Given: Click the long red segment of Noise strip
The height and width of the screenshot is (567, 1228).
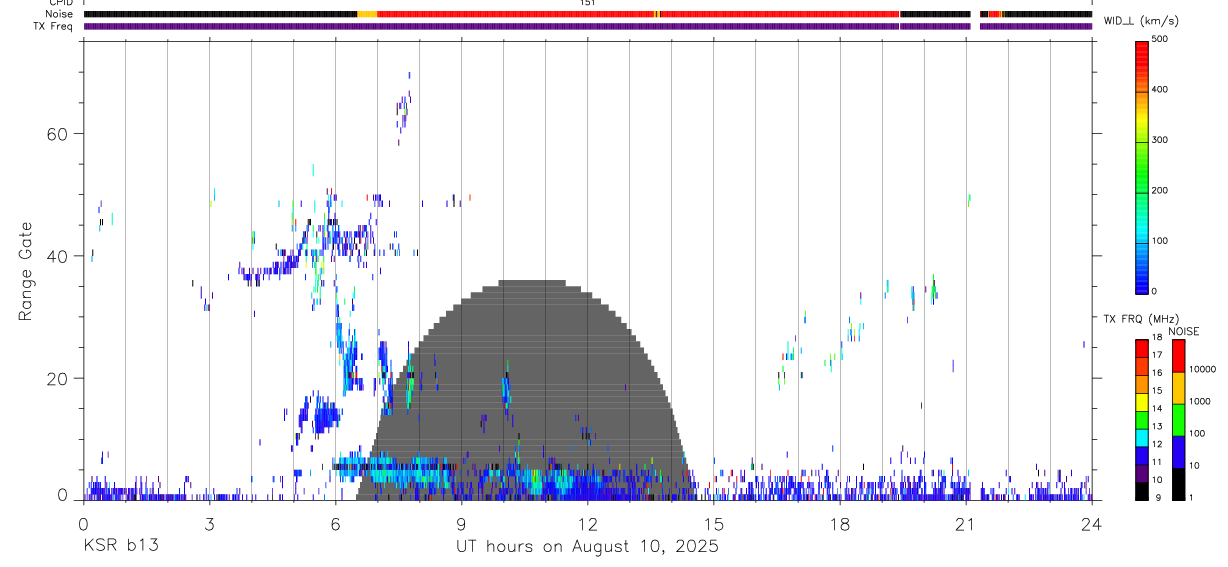Looking at the screenshot, I should tap(515, 14).
